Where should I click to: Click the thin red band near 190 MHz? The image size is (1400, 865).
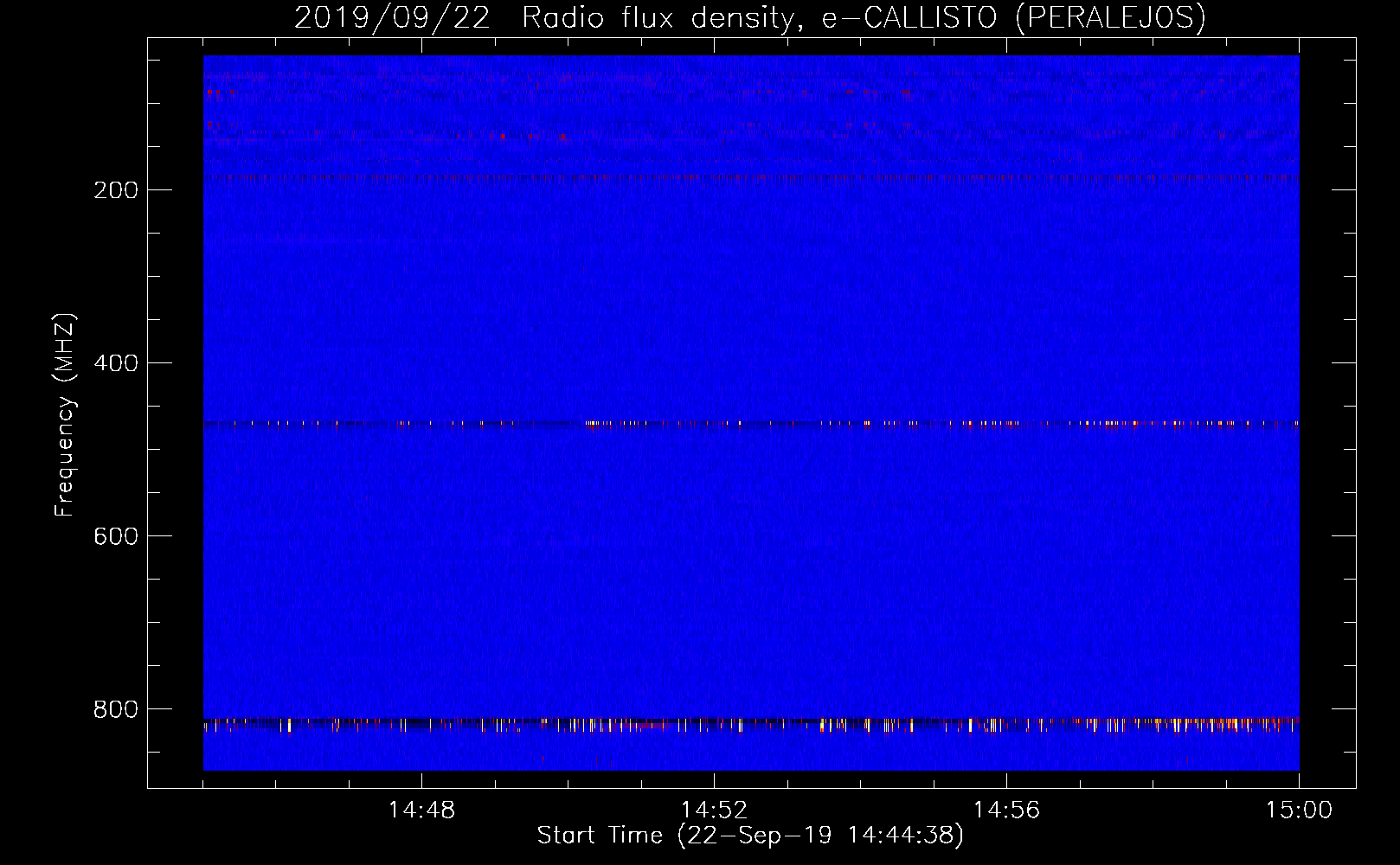pos(751,177)
